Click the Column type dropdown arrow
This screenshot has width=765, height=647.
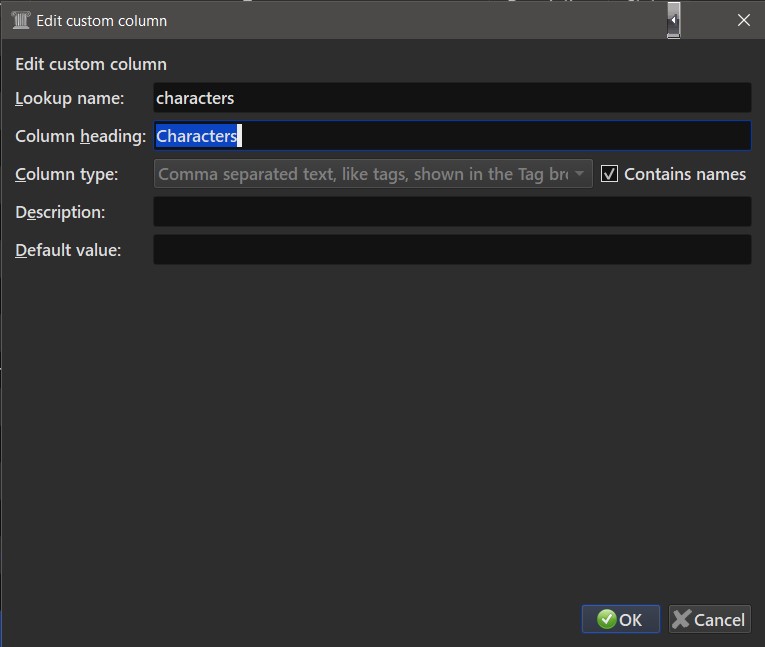click(579, 174)
